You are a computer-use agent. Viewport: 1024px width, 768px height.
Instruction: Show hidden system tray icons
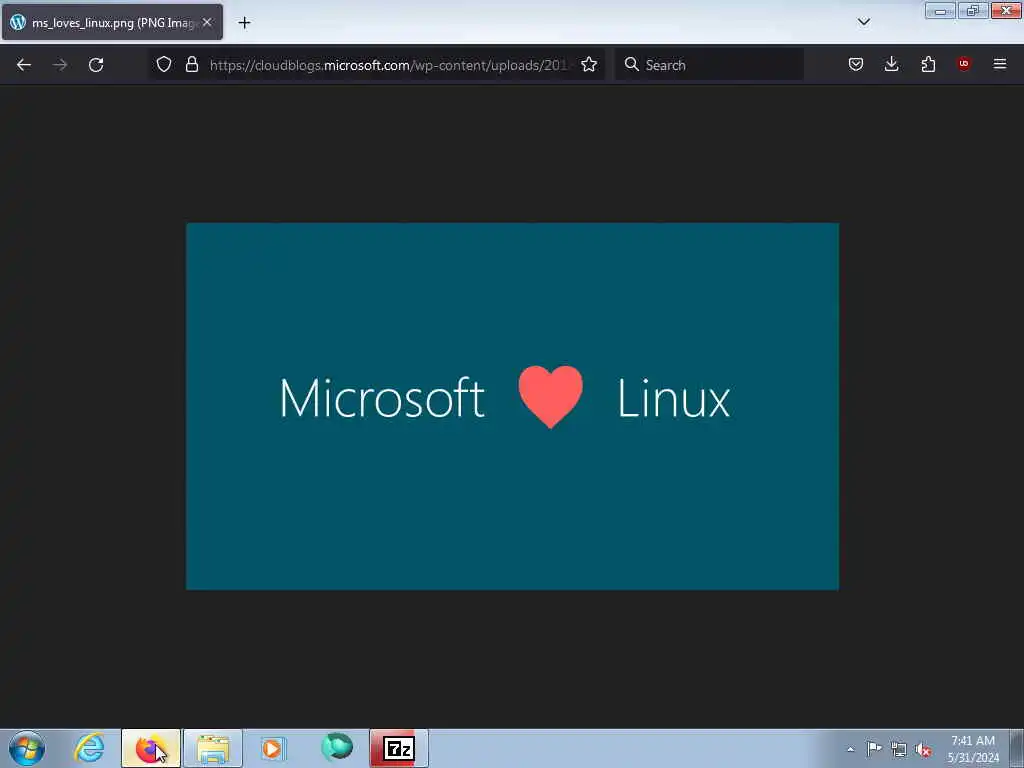[850, 749]
